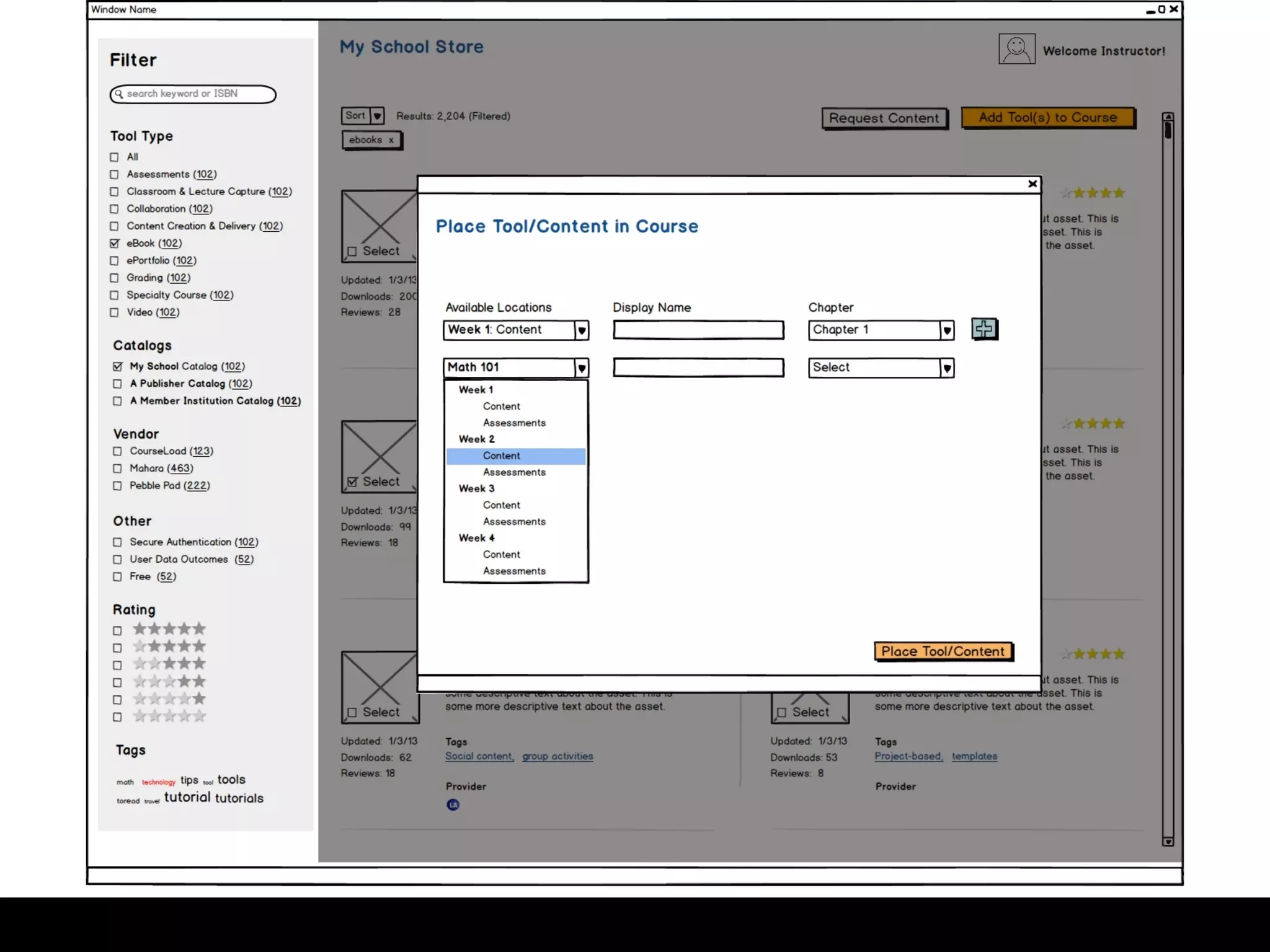Open the Sort dropdown arrow

[377, 116]
